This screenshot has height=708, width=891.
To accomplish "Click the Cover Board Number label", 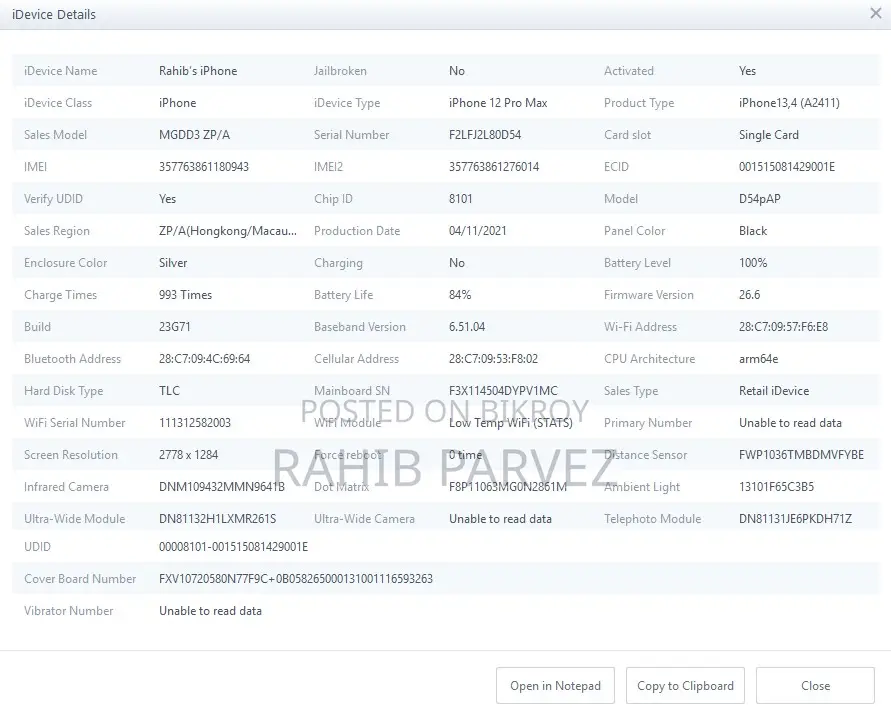I will tap(80, 579).
